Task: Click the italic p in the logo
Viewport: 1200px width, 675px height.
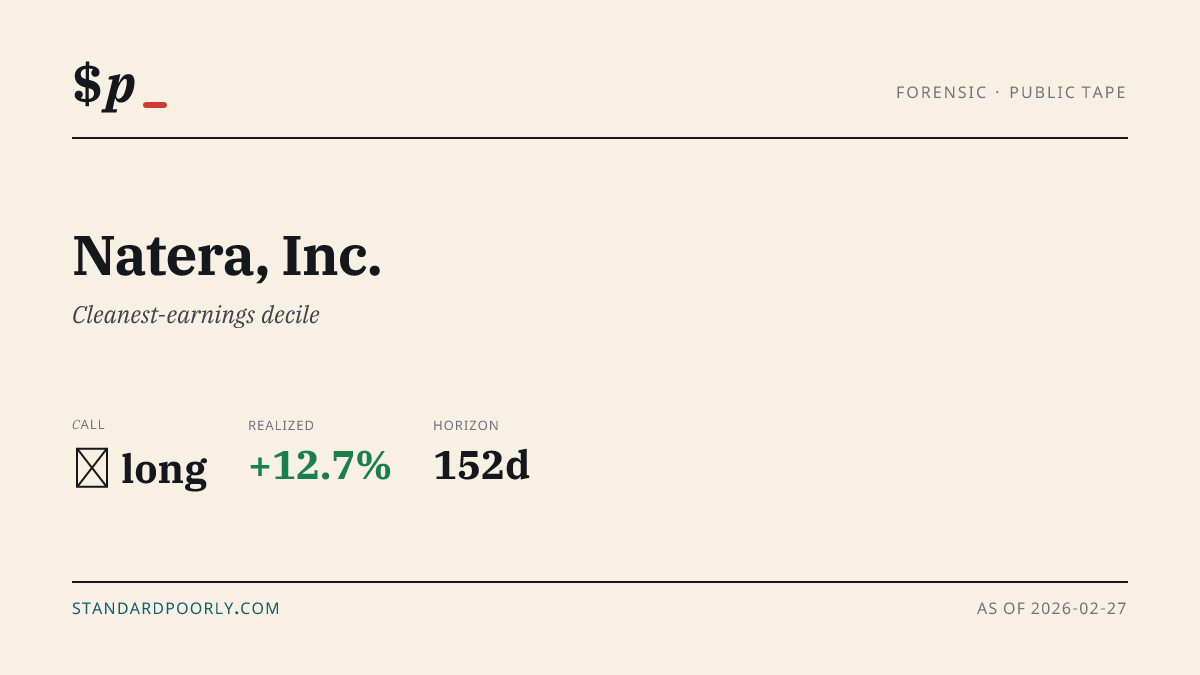Action: (x=120, y=90)
